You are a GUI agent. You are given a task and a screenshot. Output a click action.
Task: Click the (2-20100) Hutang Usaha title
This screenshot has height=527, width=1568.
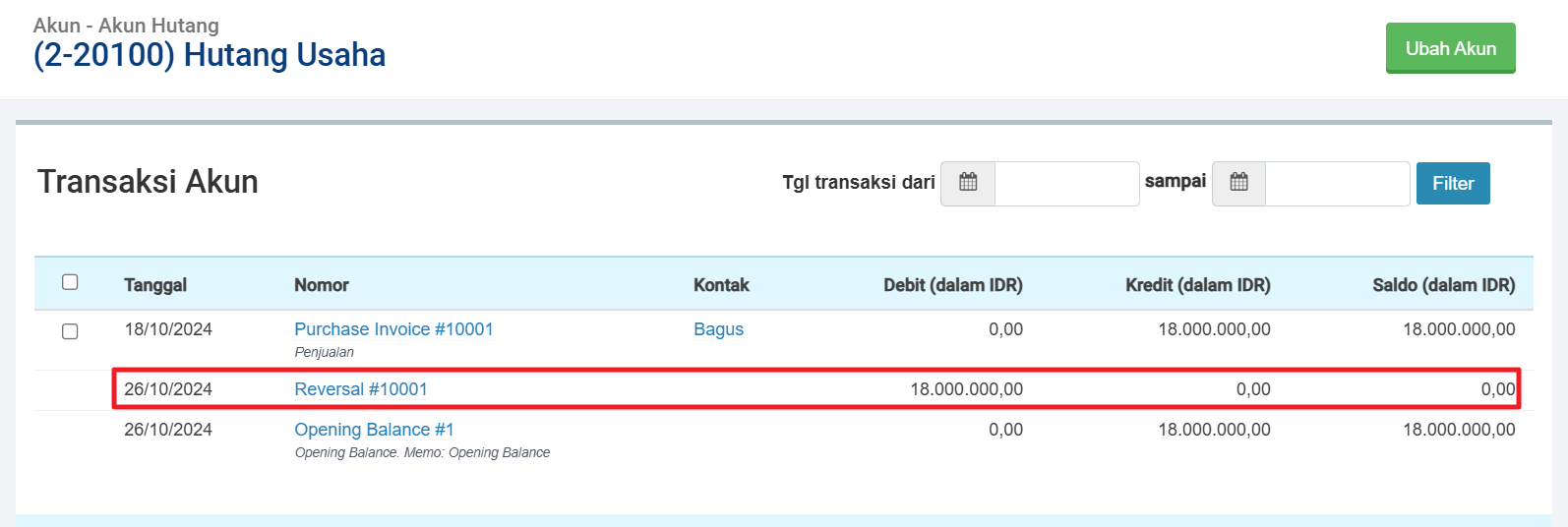pyautogui.click(x=210, y=55)
